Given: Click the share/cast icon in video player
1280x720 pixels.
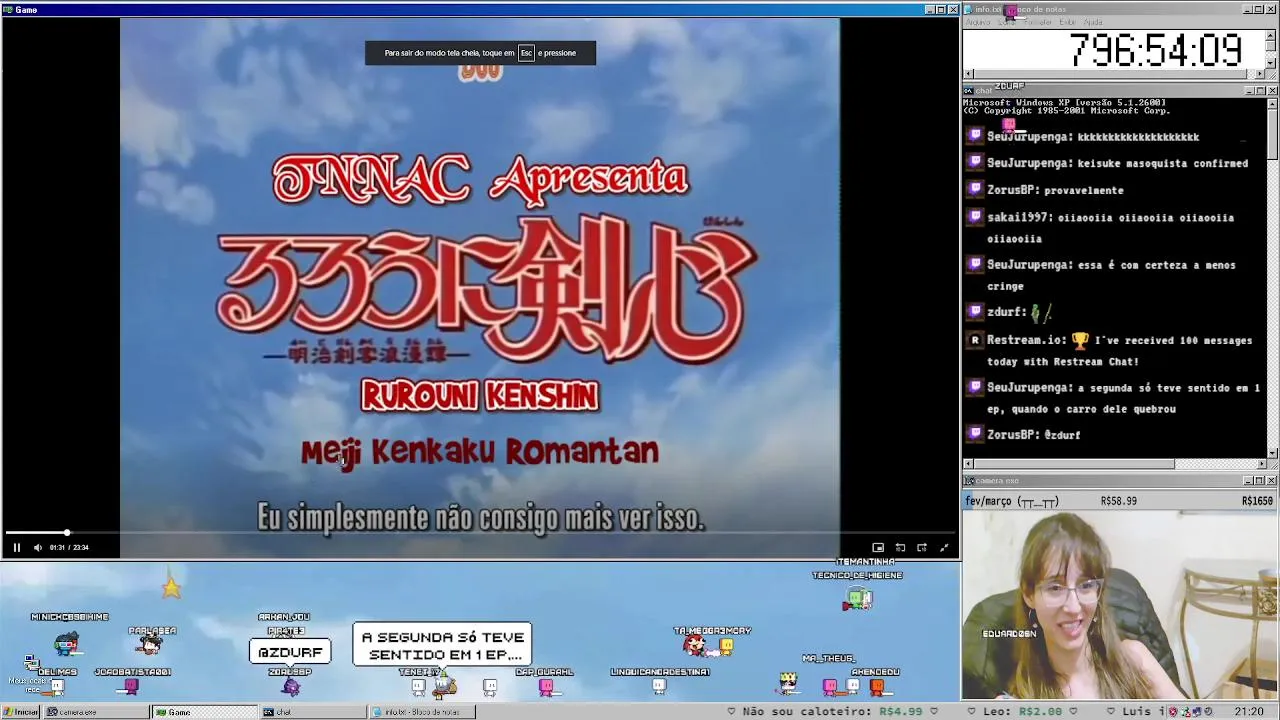Looking at the screenshot, I should coord(922,547).
